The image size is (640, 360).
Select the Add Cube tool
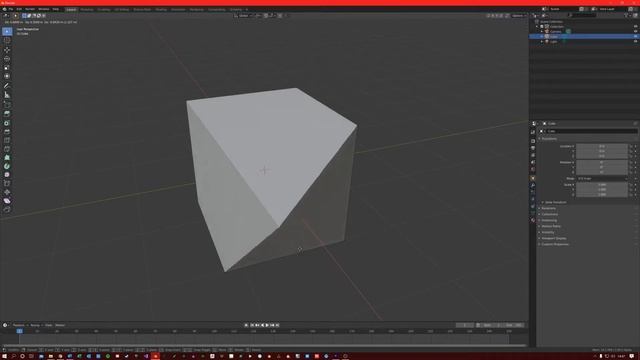click(7, 104)
